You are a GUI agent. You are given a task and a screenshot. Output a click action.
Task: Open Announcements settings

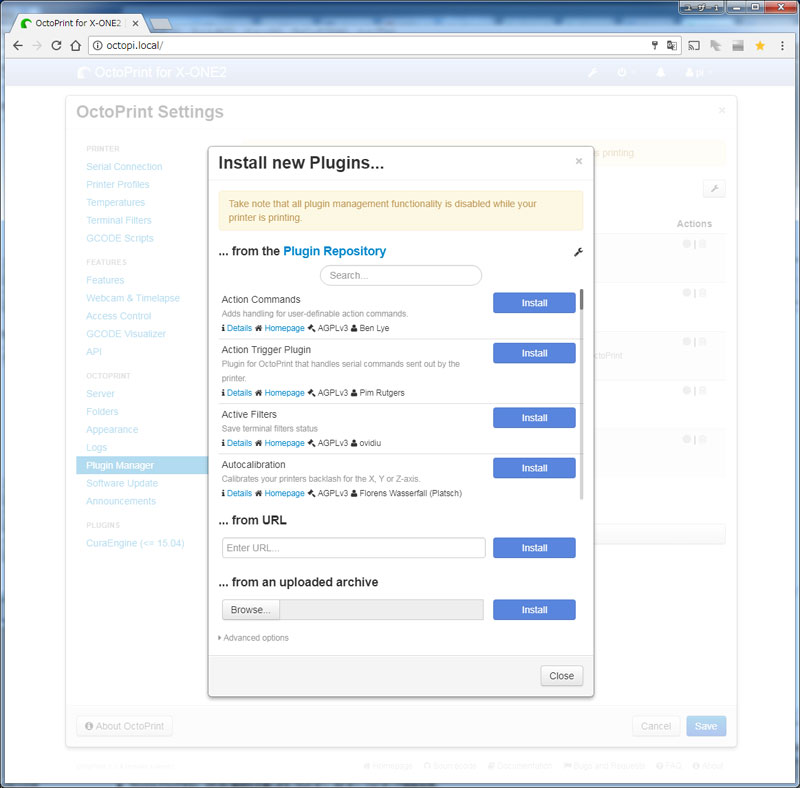[x=121, y=501]
